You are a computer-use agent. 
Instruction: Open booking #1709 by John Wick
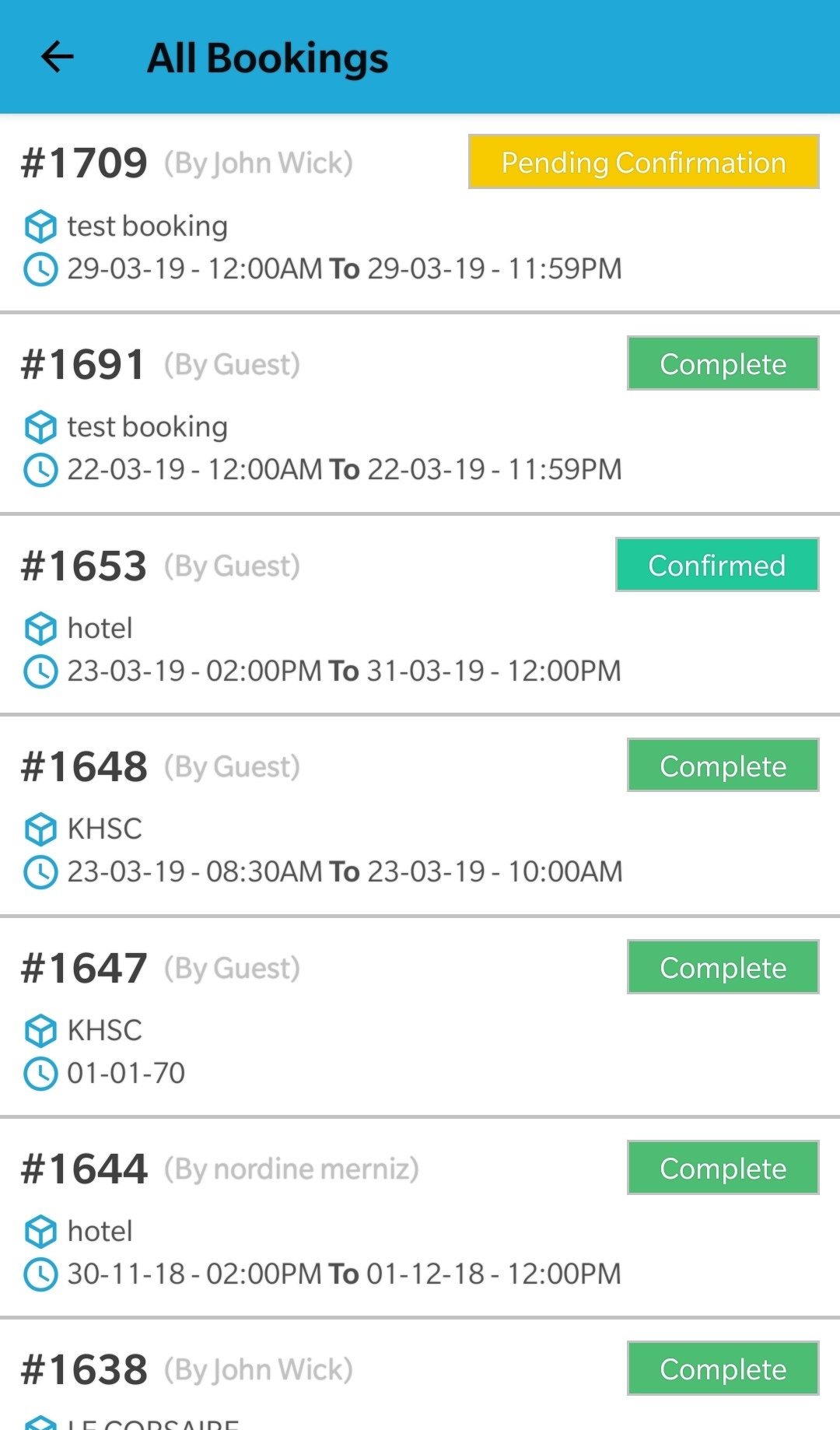coord(84,163)
